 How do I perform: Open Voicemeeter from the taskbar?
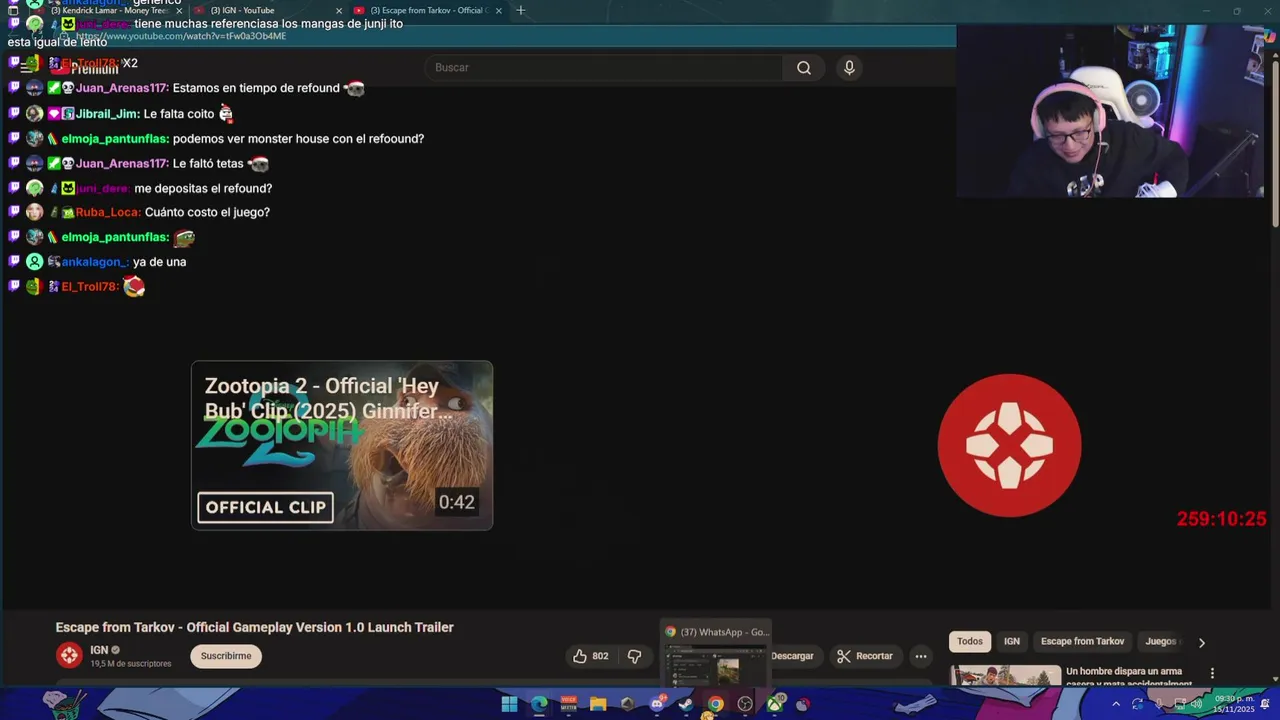coord(568,704)
